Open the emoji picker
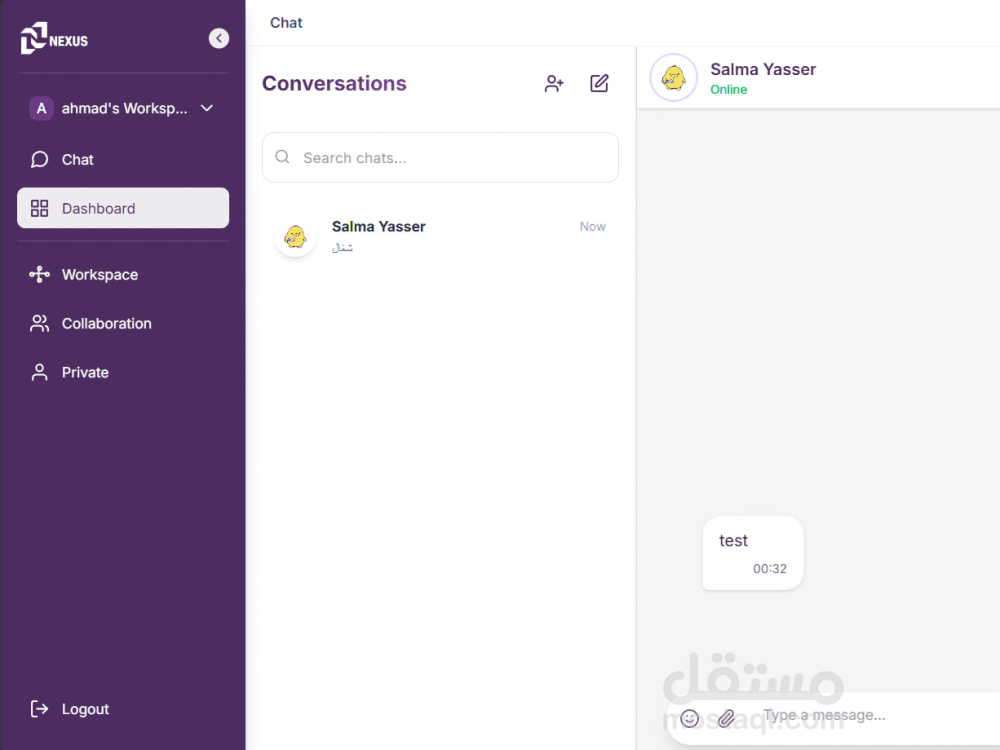Viewport: 1000px width, 750px height. click(x=689, y=718)
